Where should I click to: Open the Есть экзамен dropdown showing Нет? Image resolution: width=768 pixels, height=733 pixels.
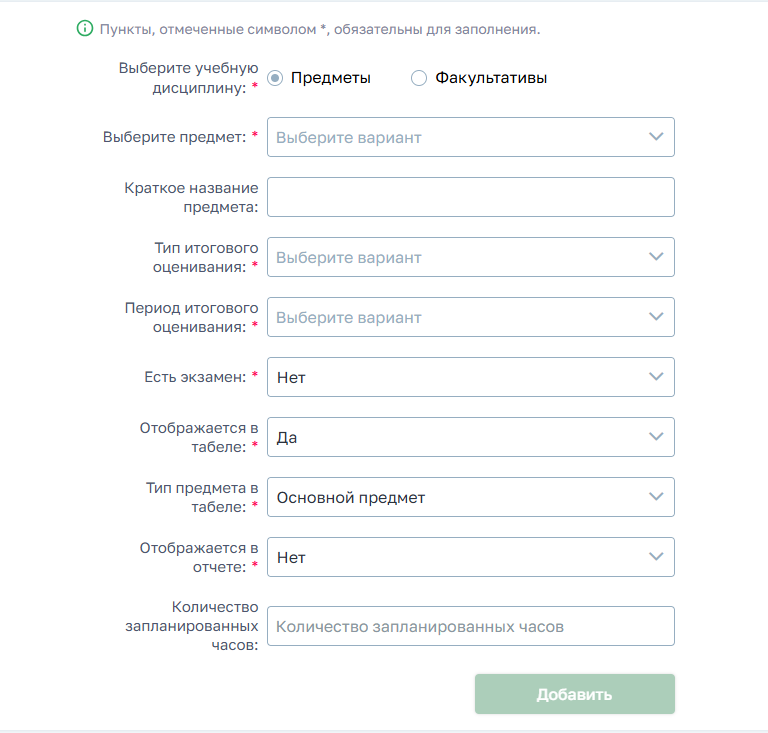471,377
